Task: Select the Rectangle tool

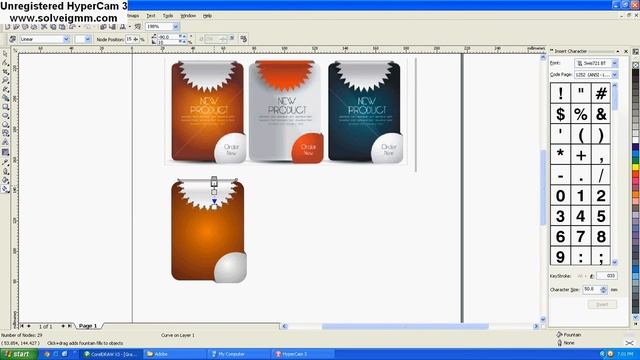Action: pyautogui.click(x=5, y=107)
